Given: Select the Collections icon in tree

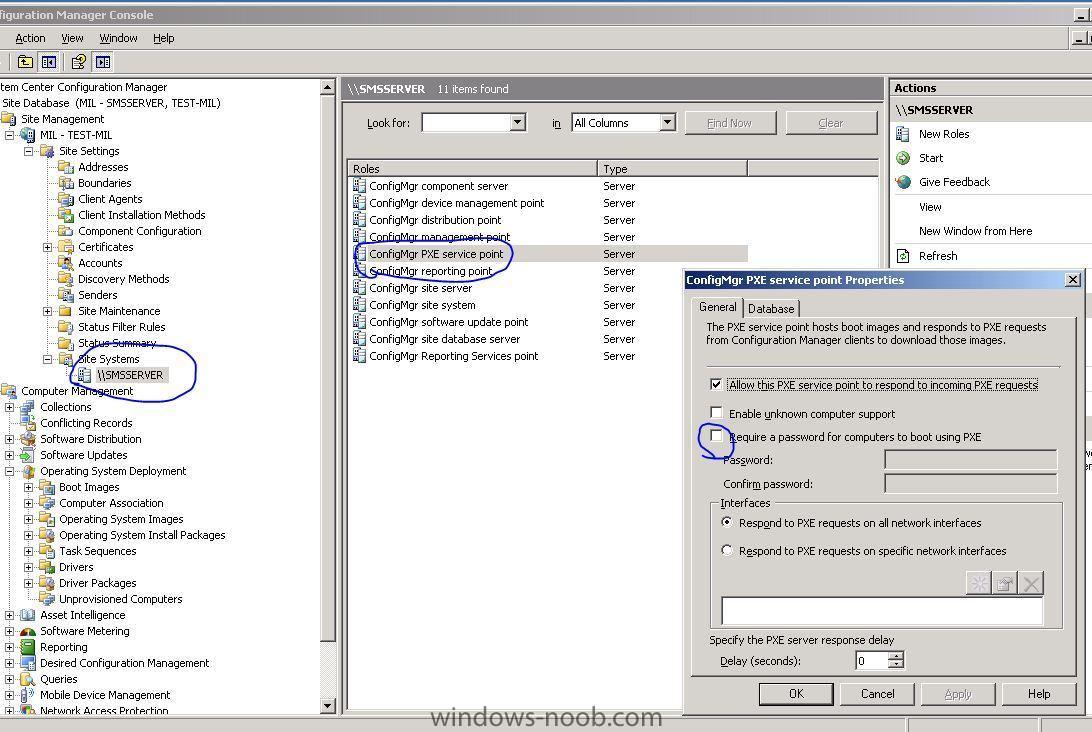Looking at the screenshot, I should 28,407.
